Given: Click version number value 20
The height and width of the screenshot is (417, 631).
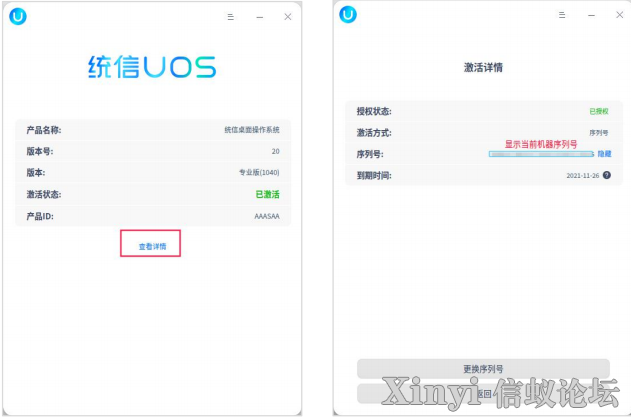Looking at the screenshot, I should coord(275,151).
